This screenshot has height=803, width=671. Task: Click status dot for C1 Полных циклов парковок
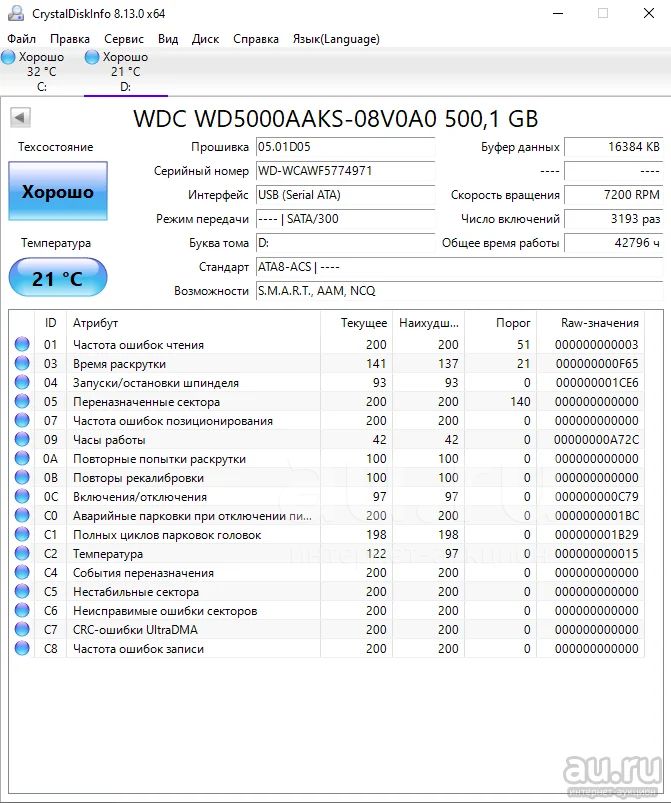pos(22,534)
